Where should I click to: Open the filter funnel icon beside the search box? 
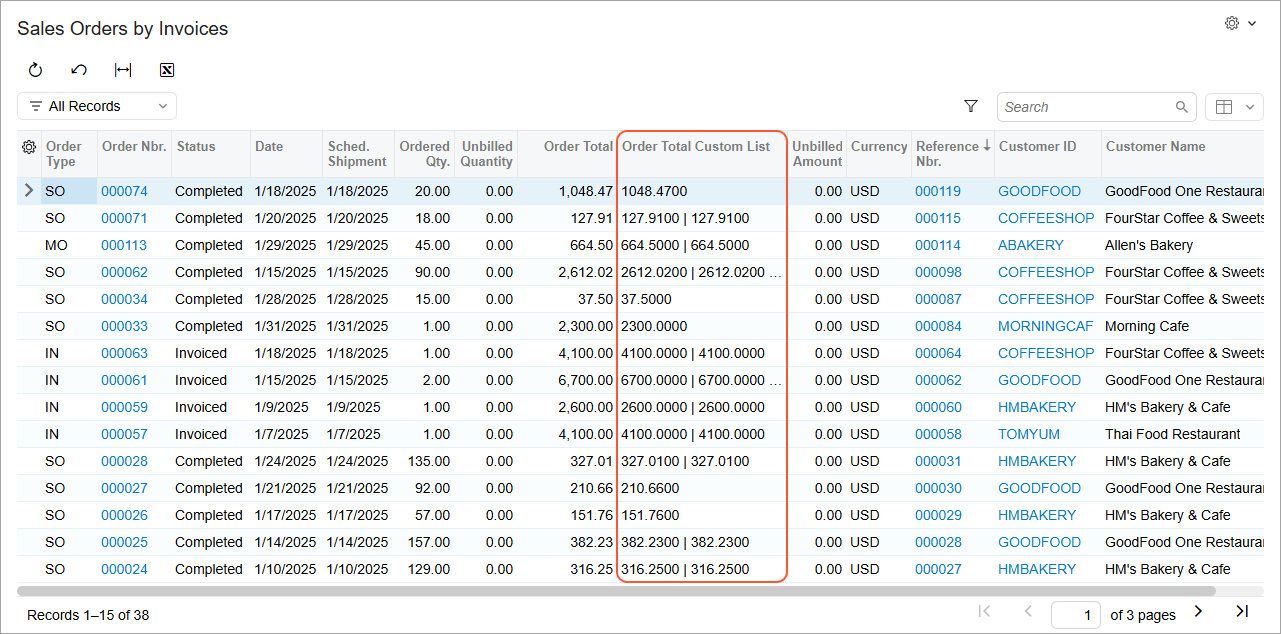click(x=970, y=106)
